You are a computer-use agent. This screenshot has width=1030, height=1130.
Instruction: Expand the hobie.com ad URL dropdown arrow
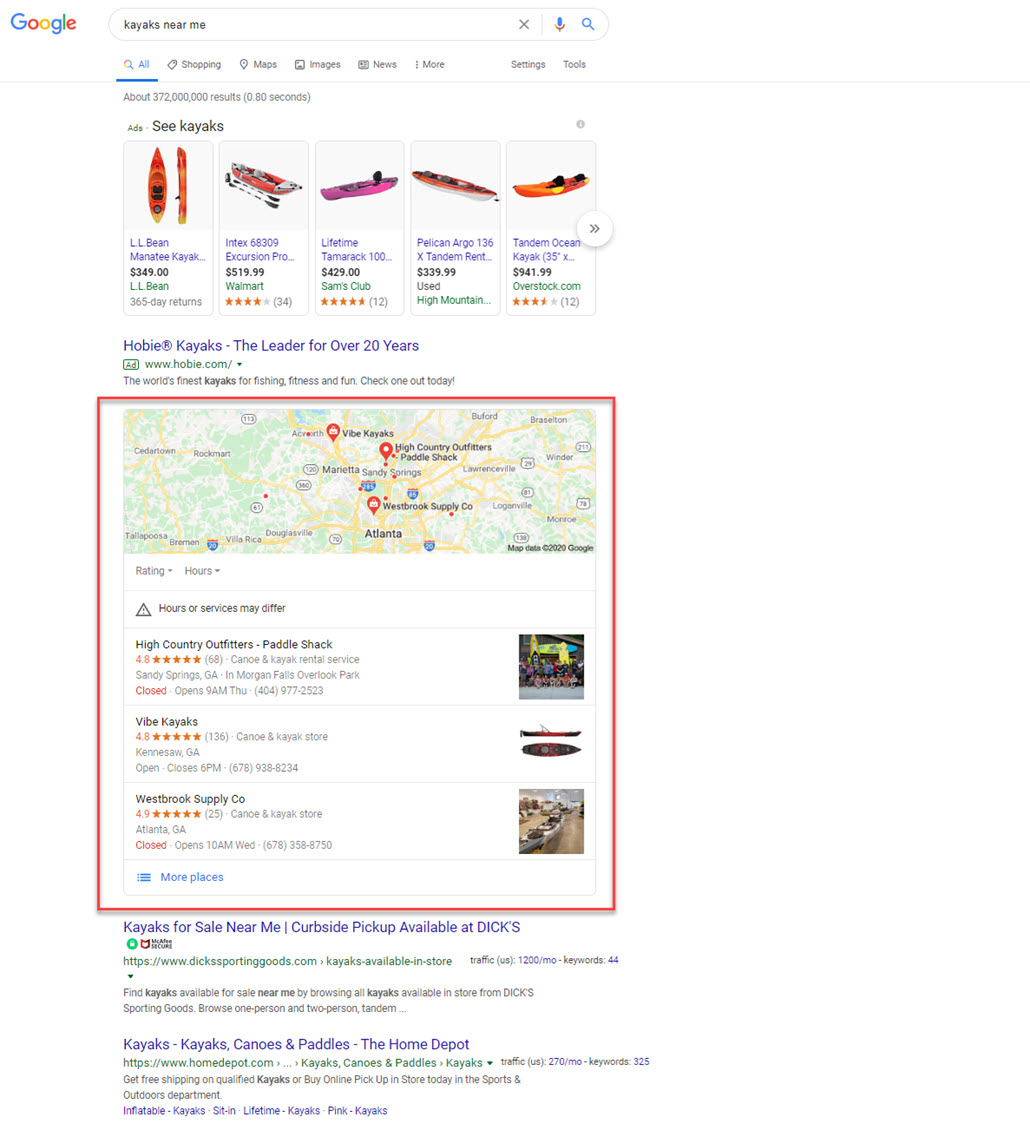239,365
